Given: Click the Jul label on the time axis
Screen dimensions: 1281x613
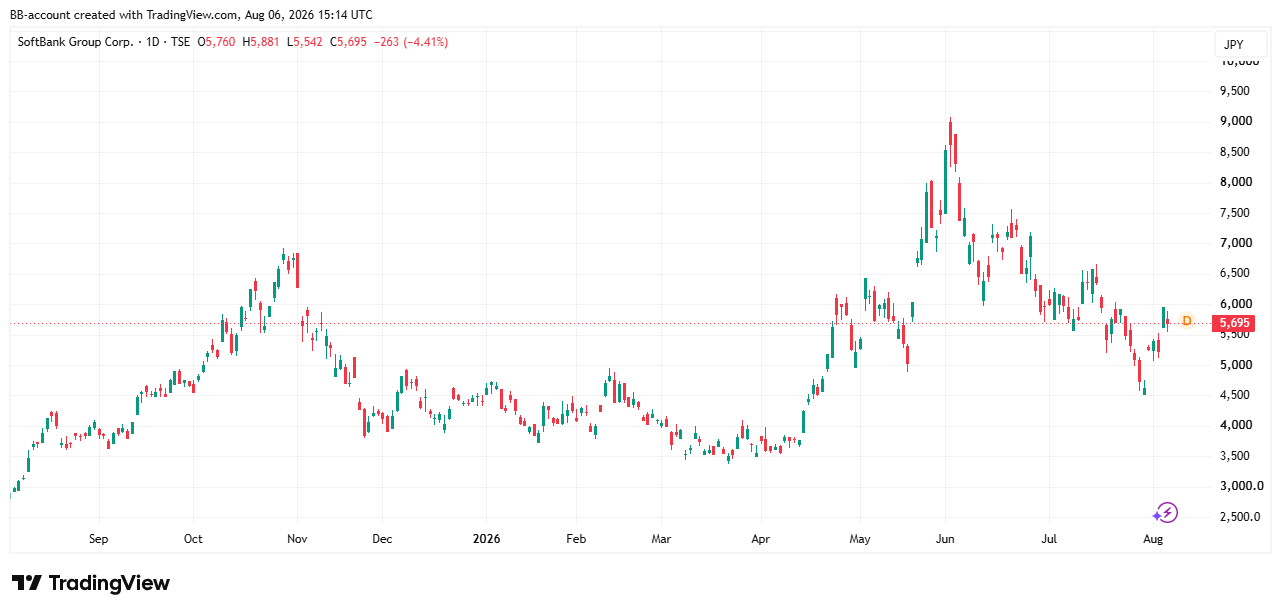Looking at the screenshot, I should [1050, 539].
